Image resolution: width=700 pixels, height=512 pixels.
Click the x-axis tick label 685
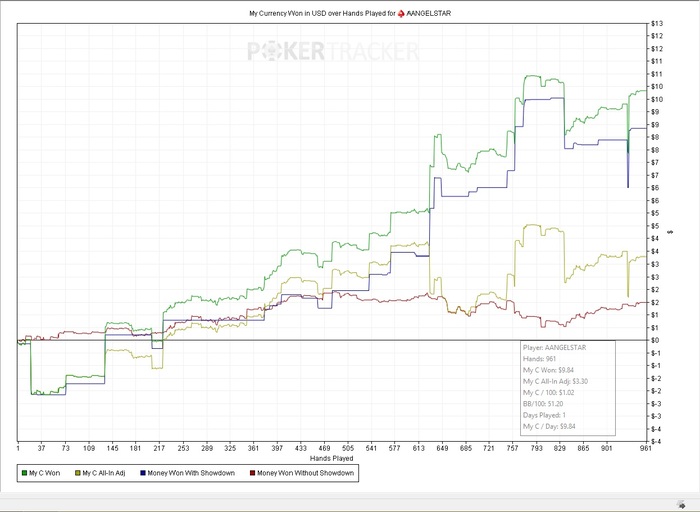point(466,448)
